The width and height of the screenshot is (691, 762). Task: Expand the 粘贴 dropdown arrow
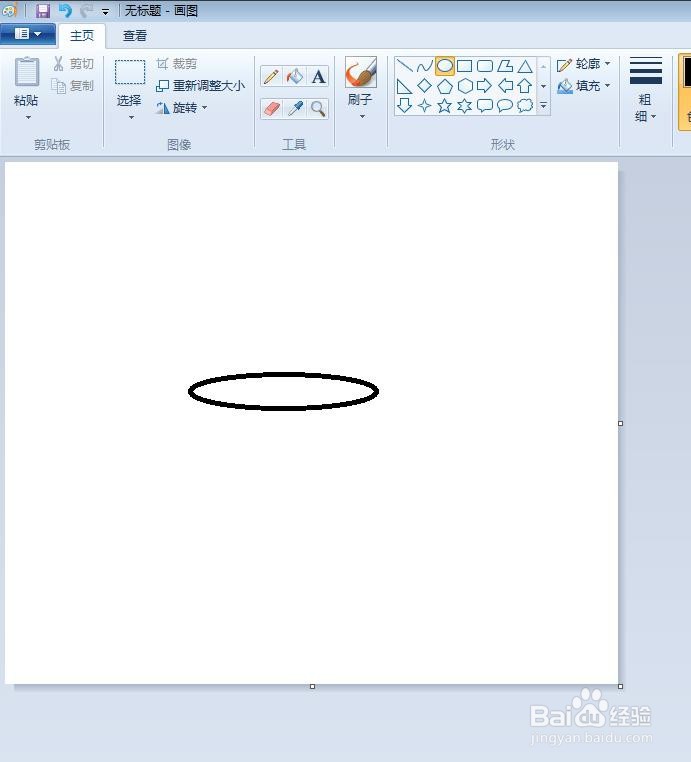point(28,117)
